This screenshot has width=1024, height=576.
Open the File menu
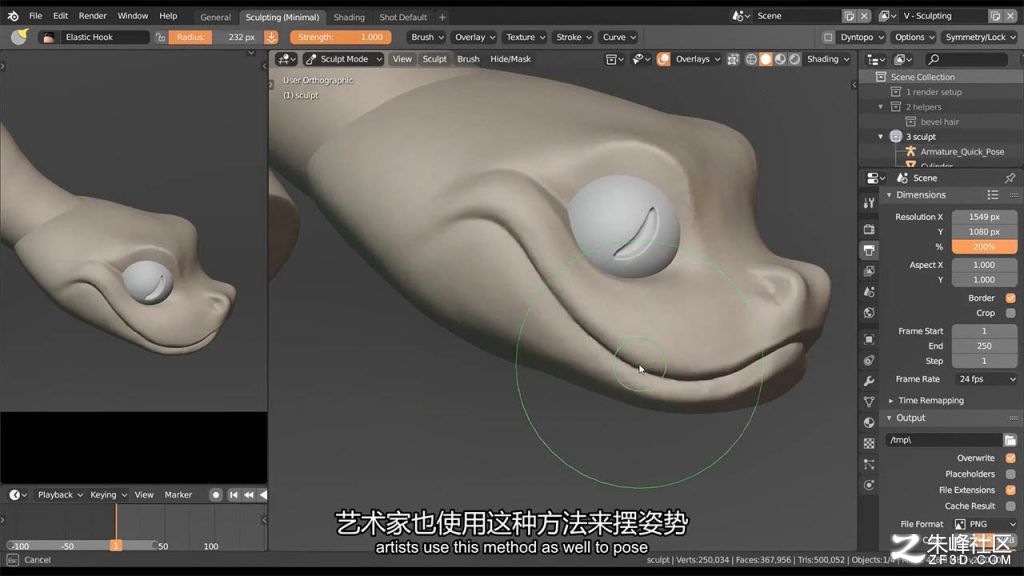coord(35,16)
